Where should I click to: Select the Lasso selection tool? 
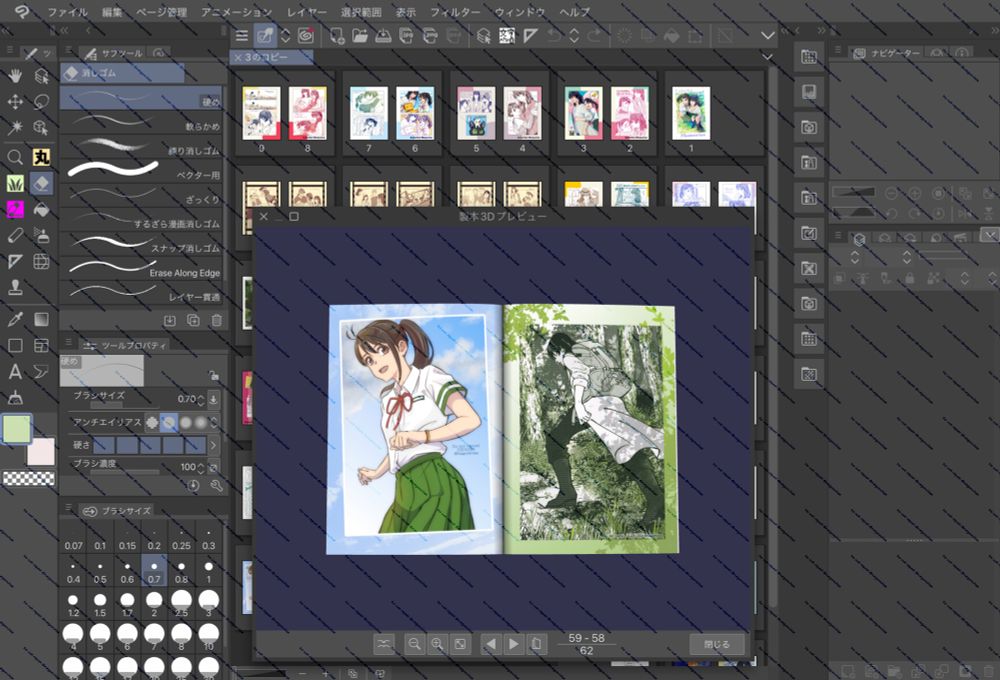(x=41, y=101)
